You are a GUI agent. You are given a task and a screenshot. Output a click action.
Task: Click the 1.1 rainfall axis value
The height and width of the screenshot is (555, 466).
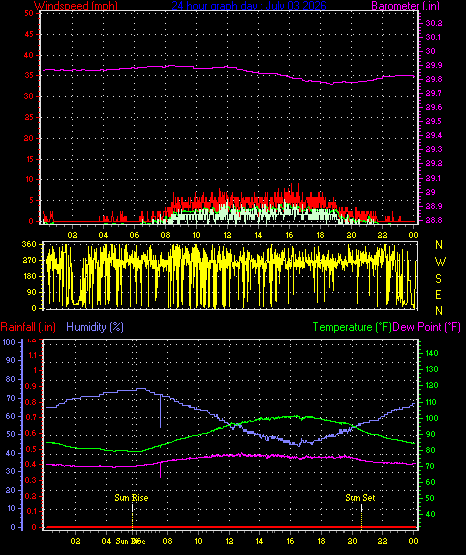pos(33,355)
